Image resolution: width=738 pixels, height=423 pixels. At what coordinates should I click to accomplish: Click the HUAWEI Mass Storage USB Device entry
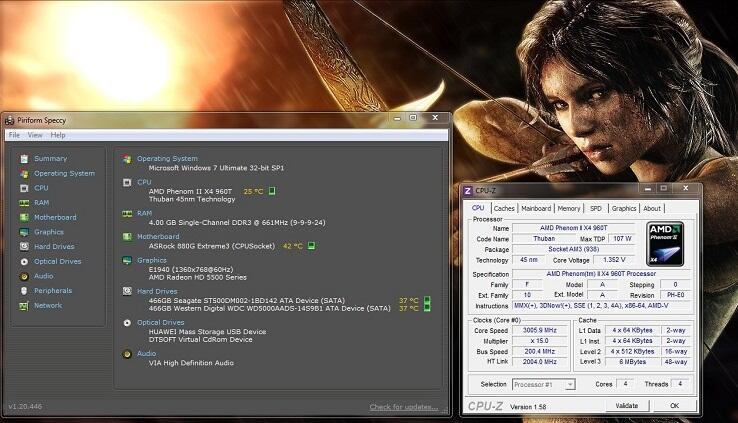[207, 332]
